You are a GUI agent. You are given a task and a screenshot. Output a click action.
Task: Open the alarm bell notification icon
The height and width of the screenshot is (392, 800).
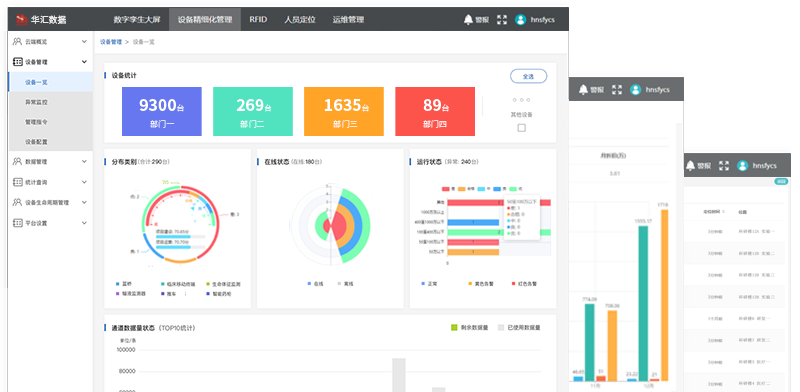click(x=468, y=19)
